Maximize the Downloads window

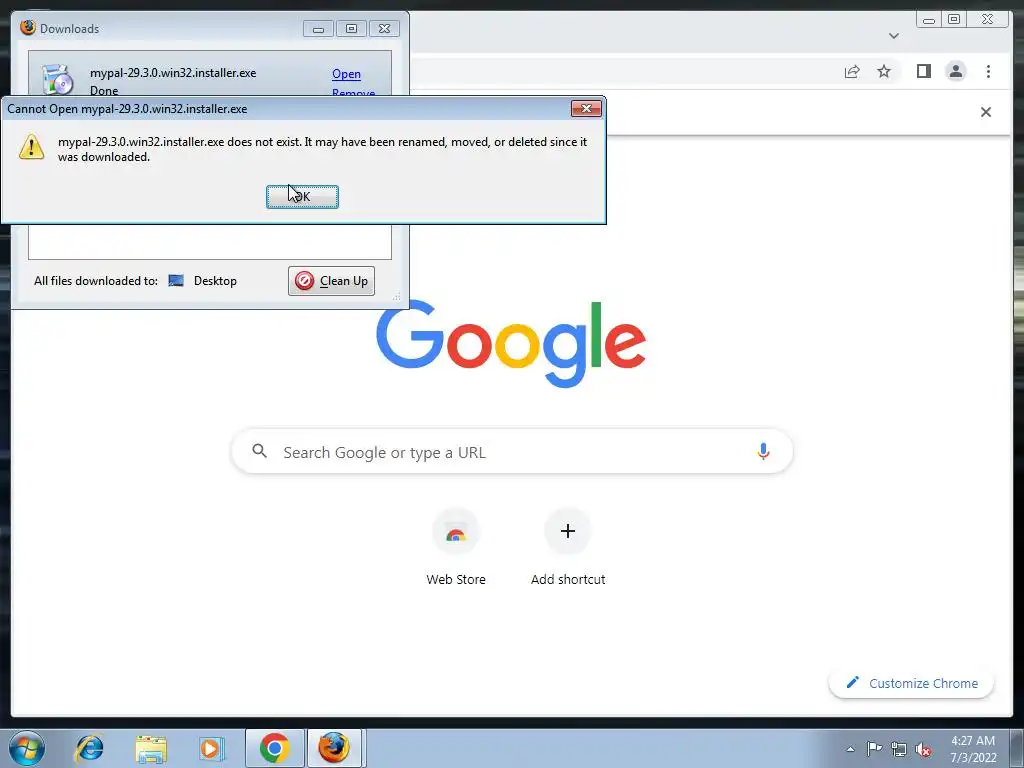[x=351, y=29]
